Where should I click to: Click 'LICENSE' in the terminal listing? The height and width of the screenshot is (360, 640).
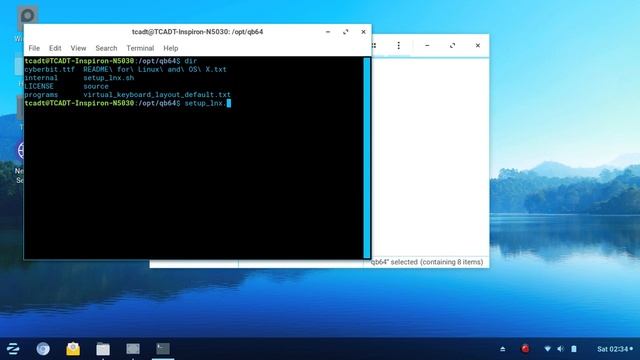(x=39, y=87)
